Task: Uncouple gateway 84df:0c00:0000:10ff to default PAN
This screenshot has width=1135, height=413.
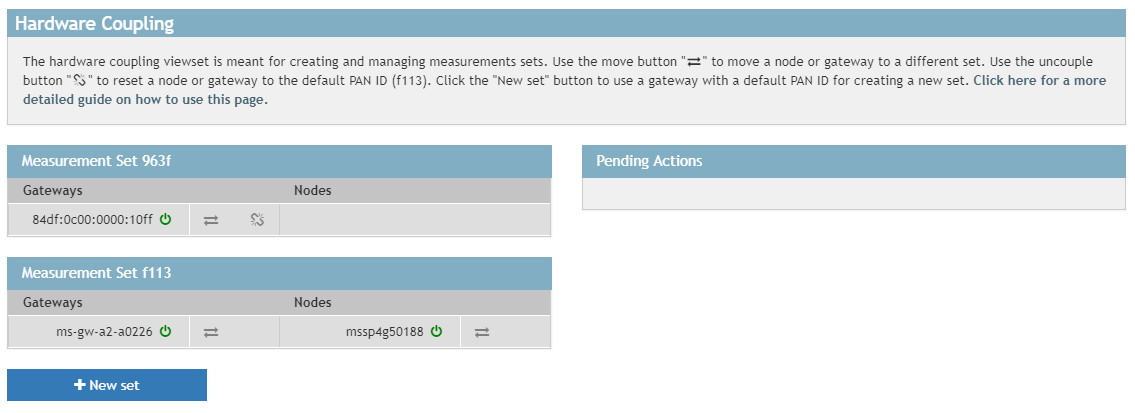Action: (257, 220)
